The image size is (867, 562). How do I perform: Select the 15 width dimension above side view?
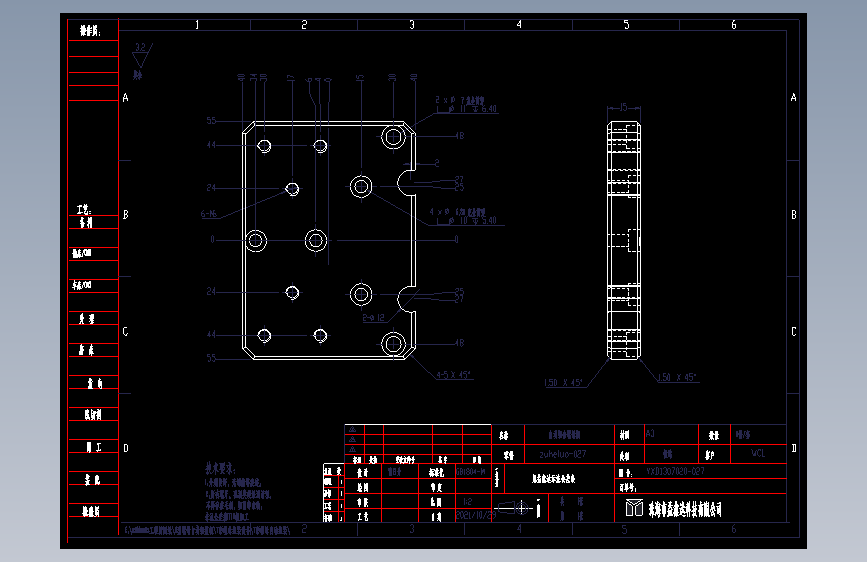click(623, 107)
